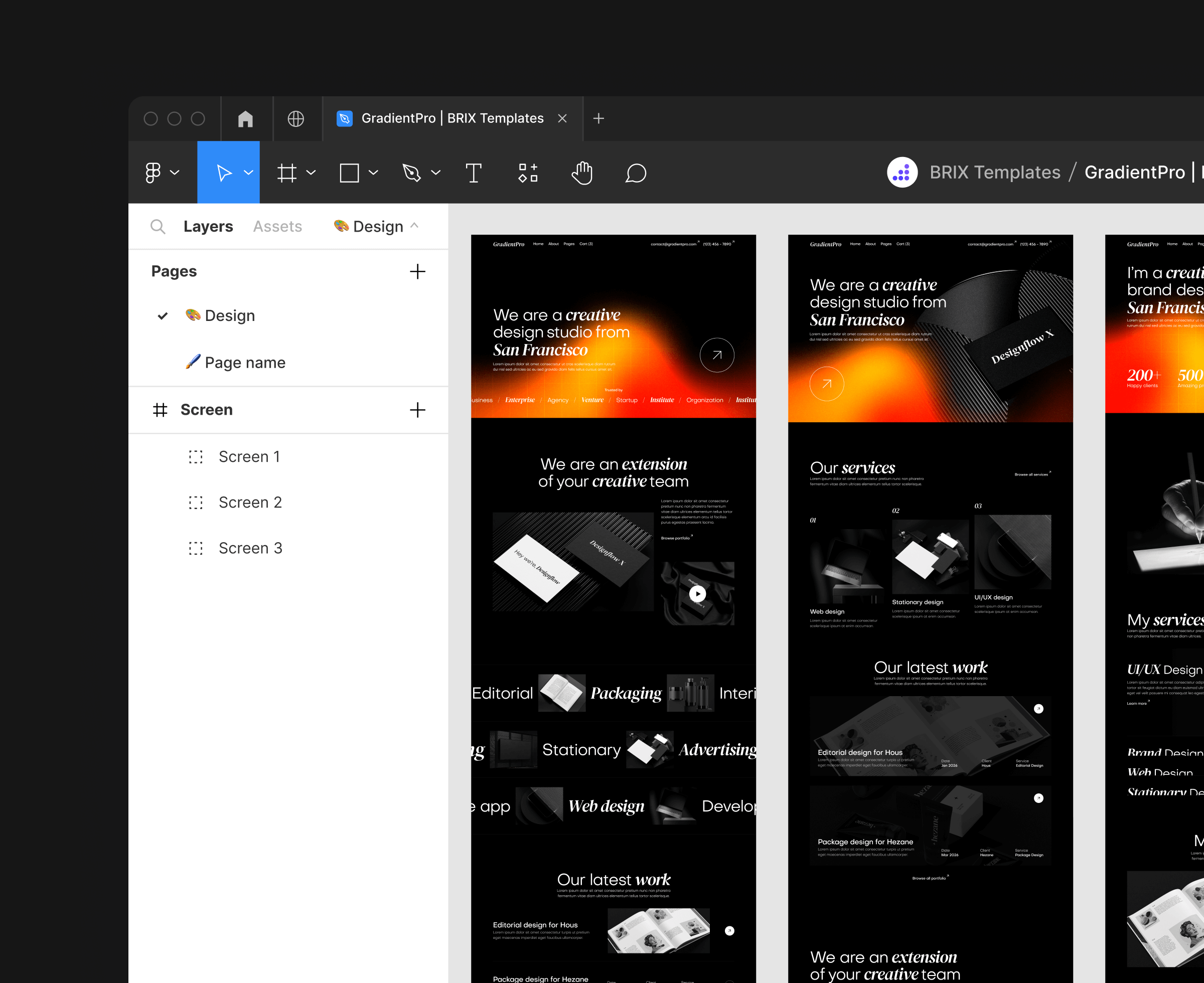This screenshot has width=1204, height=983.
Task: Click the Home icon tab
Action: click(245, 119)
